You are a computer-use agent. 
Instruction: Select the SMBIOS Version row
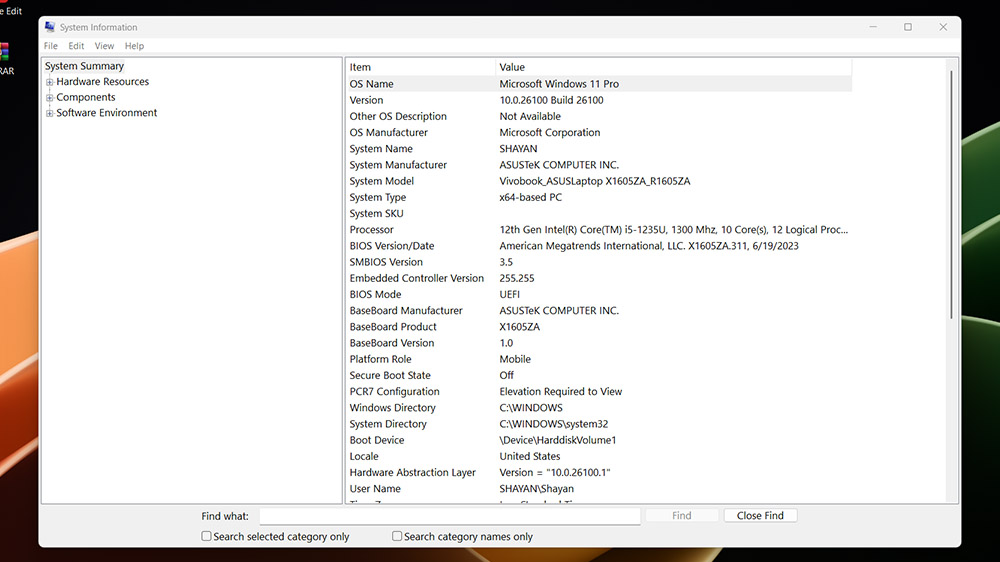(599, 262)
